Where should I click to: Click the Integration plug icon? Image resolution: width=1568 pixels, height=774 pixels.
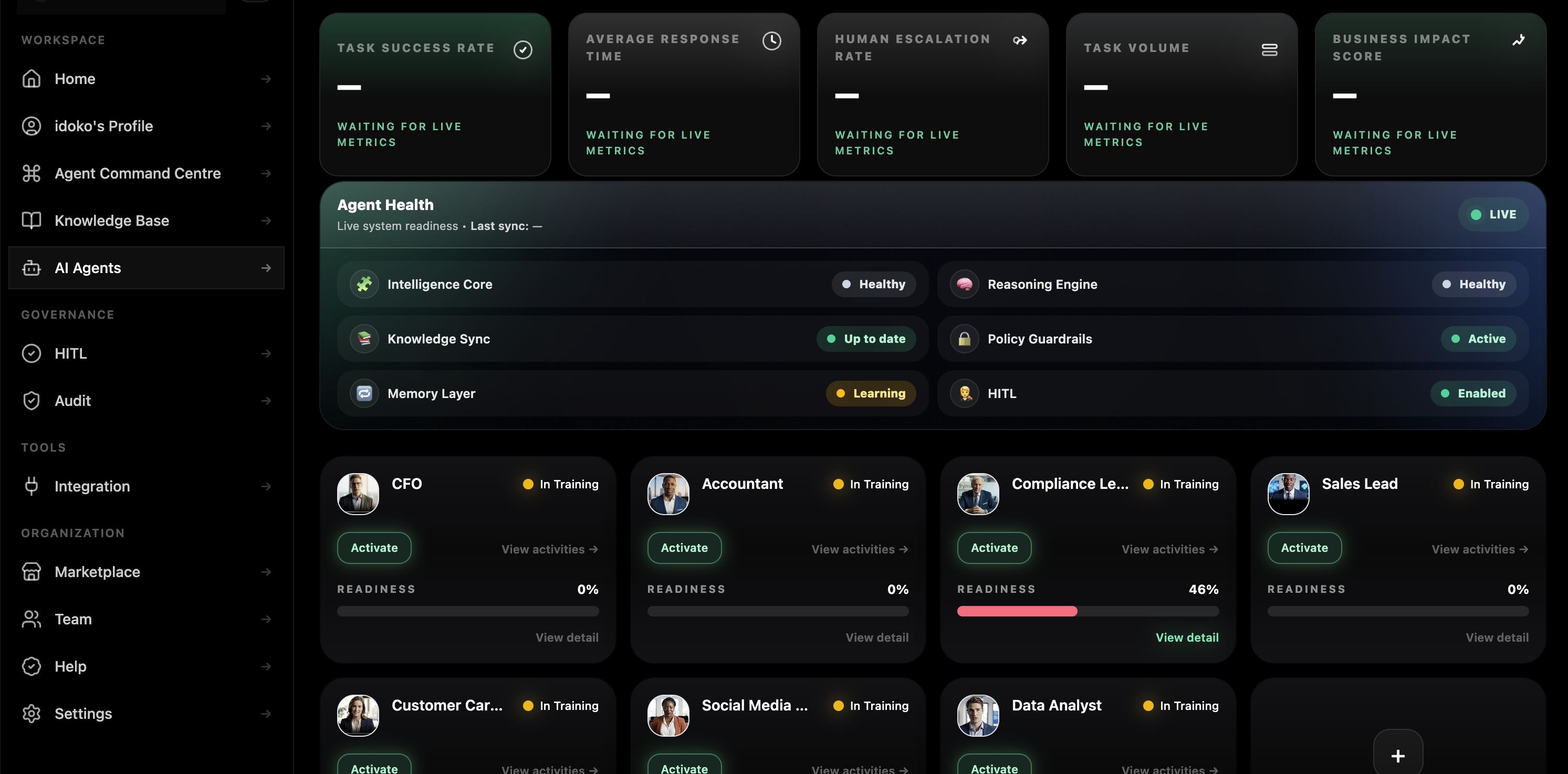pyautogui.click(x=31, y=486)
